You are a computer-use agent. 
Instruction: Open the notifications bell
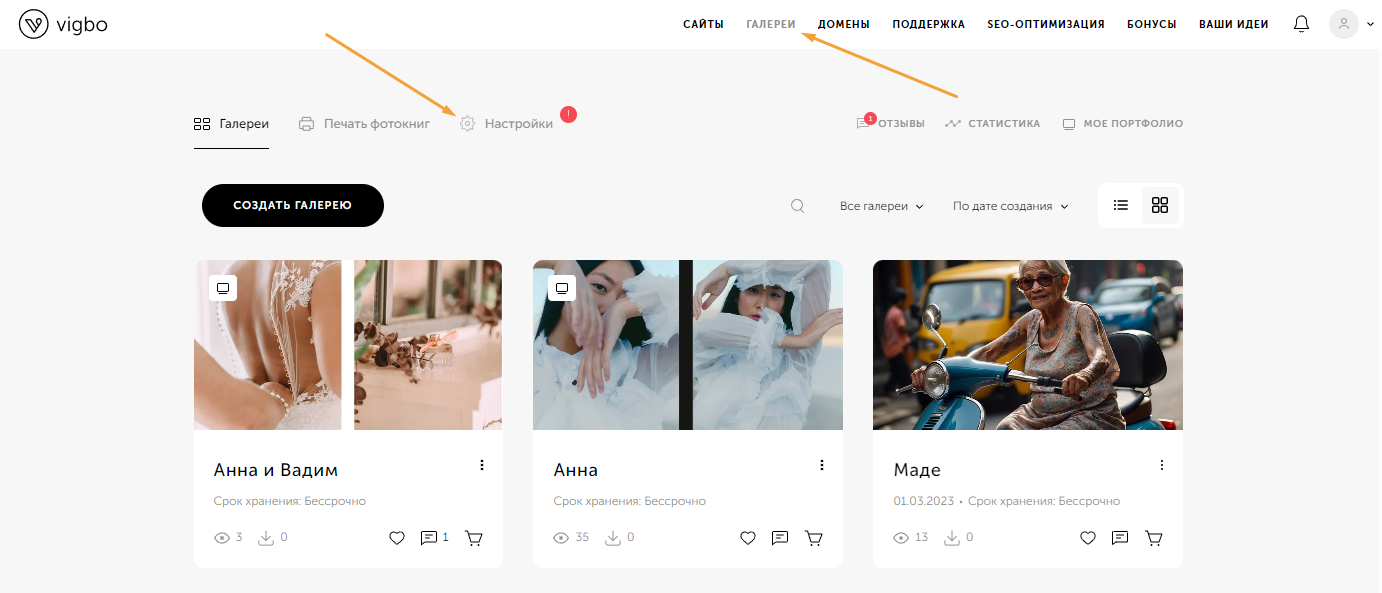point(1301,24)
